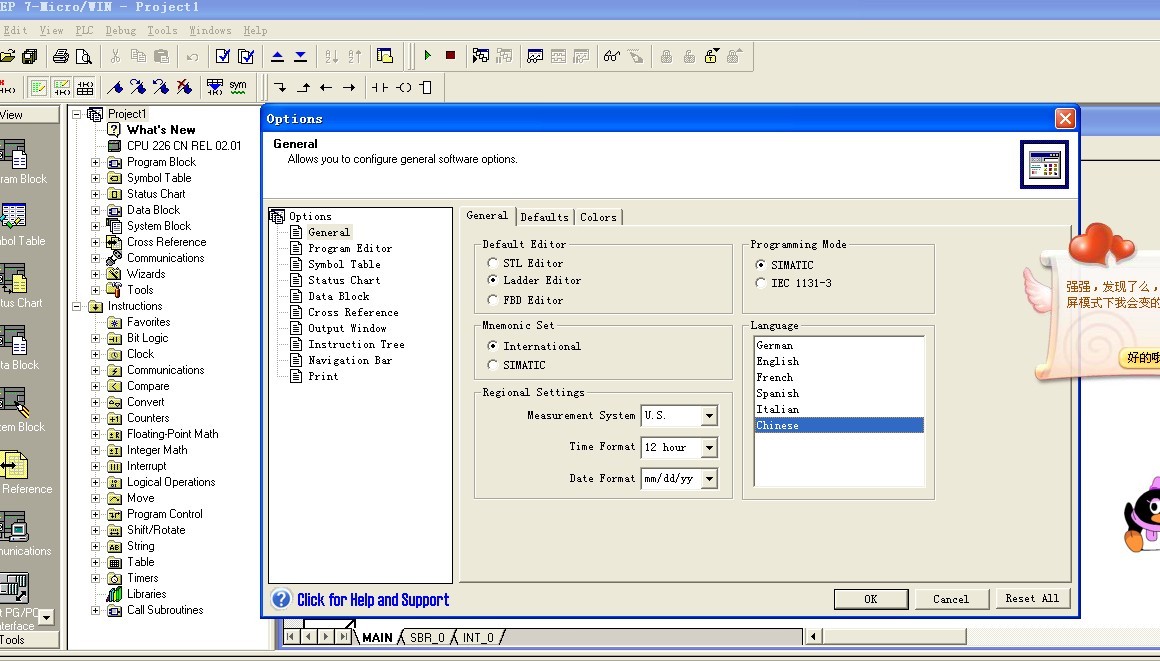Click the Upload (blue up arrow) icon
The height and width of the screenshot is (661, 1160).
pos(278,56)
